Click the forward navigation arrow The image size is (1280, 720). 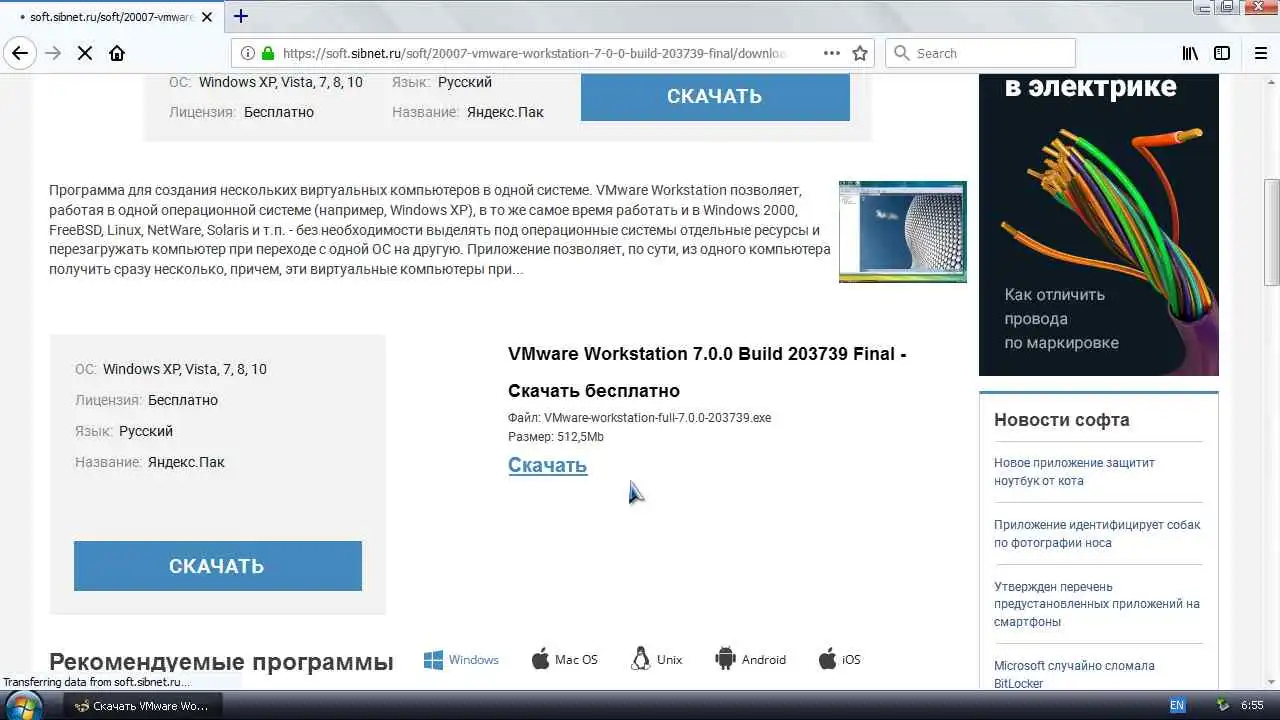tap(53, 53)
